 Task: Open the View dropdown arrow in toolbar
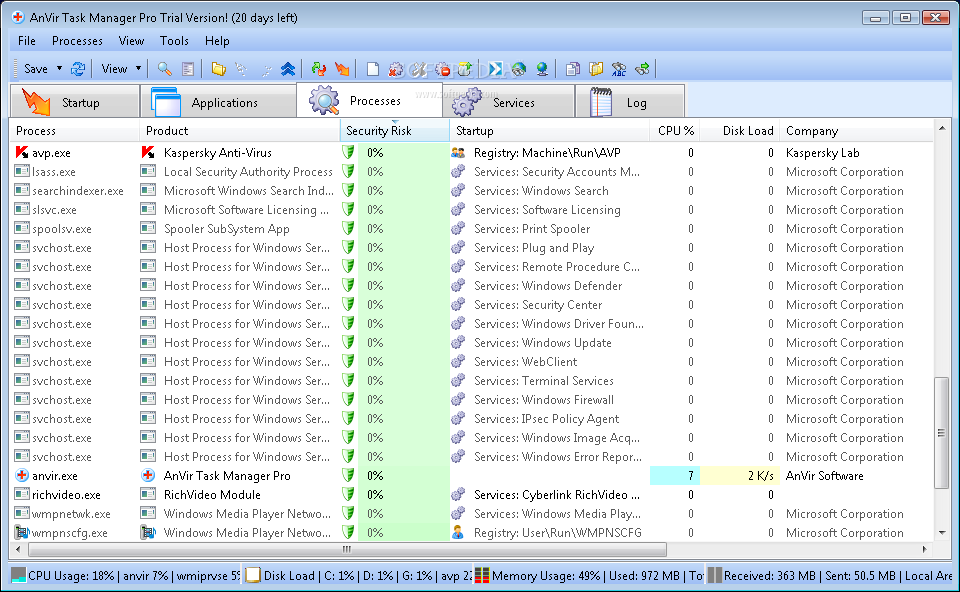pyautogui.click(x=138, y=69)
